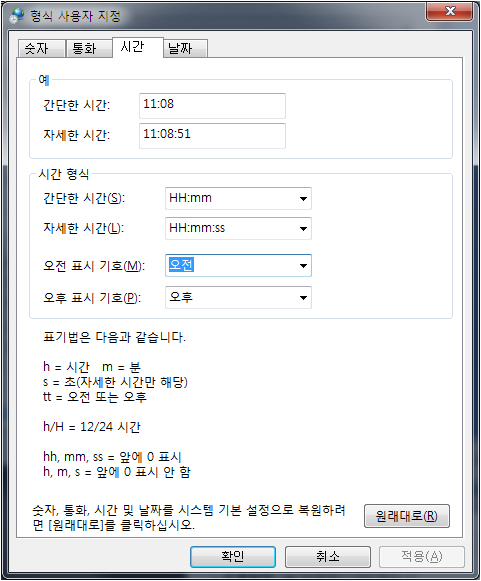Click the line h/H = 12/24 시간

[x=92, y=427]
